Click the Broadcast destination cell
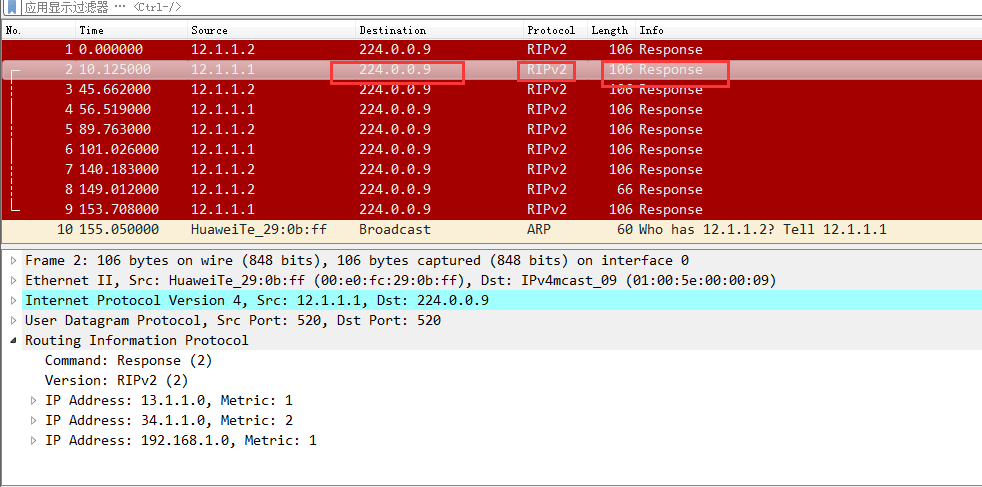 tap(395, 230)
